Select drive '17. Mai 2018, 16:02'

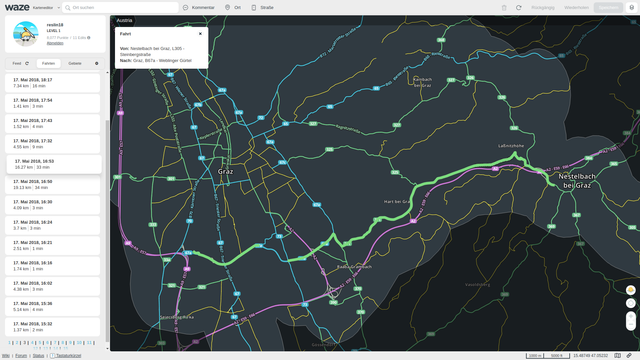[x=53, y=286]
